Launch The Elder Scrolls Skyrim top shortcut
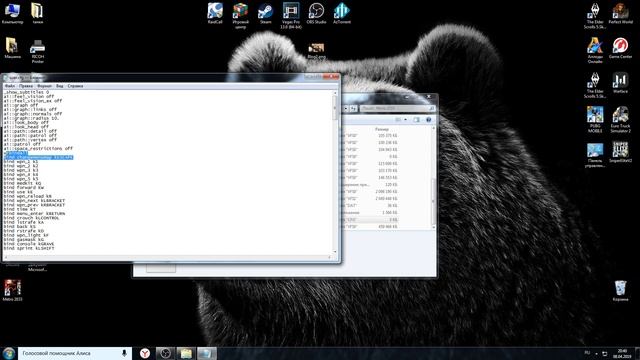Image resolution: width=640 pixels, height=360 pixels. (595, 16)
